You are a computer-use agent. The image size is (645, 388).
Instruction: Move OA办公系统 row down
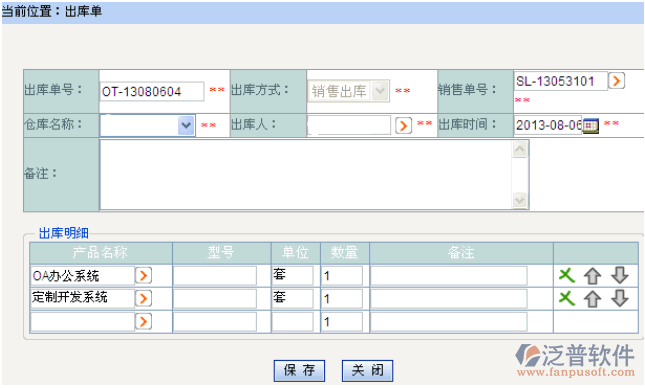click(619, 275)
